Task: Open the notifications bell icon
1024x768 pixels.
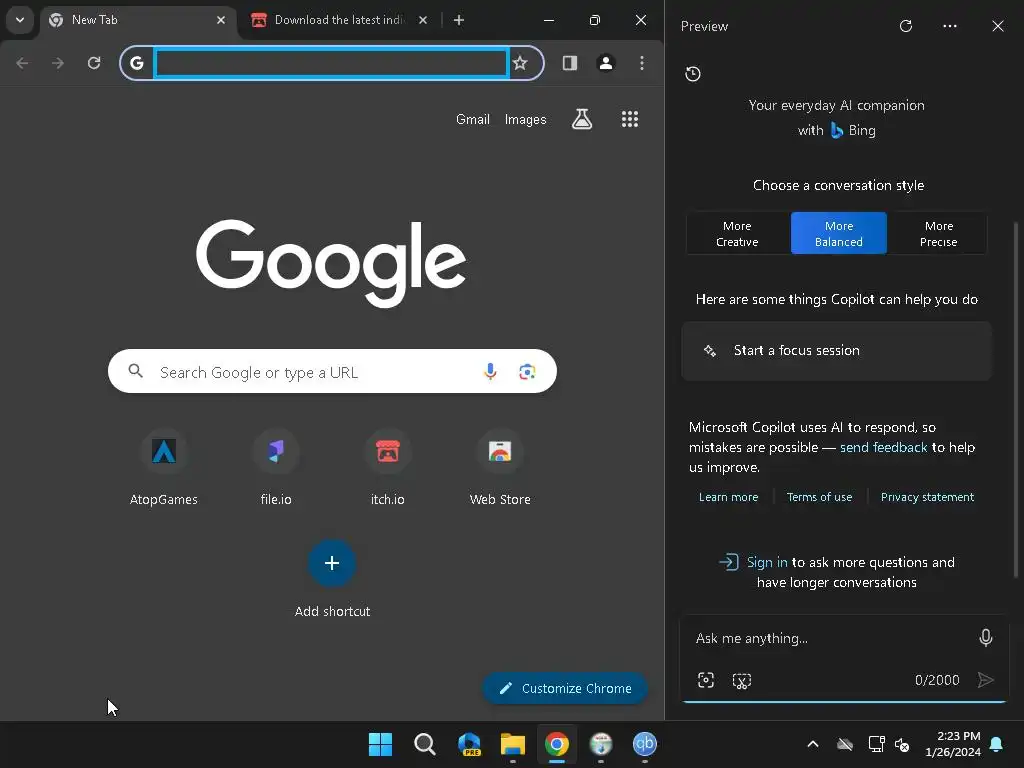Action: (997, 744)
